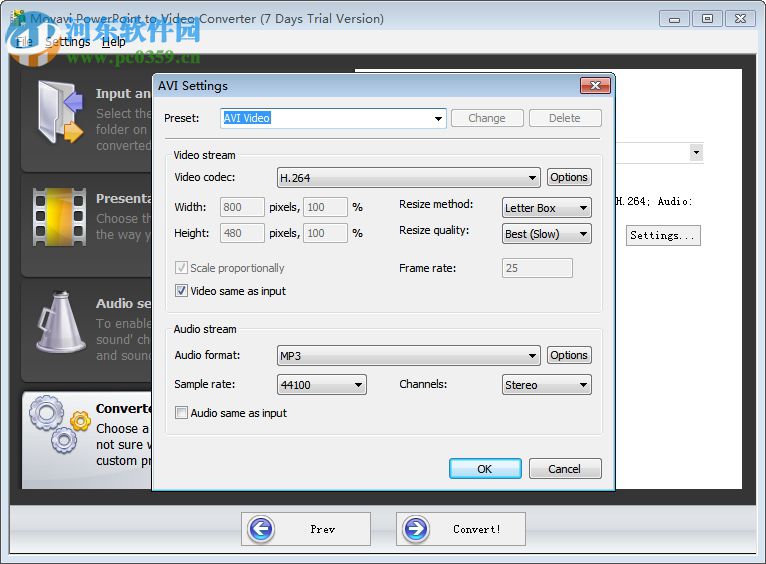Click the Delete preset button
The image size is (766, 564).
pyautogui.click(x=565, y=118)
